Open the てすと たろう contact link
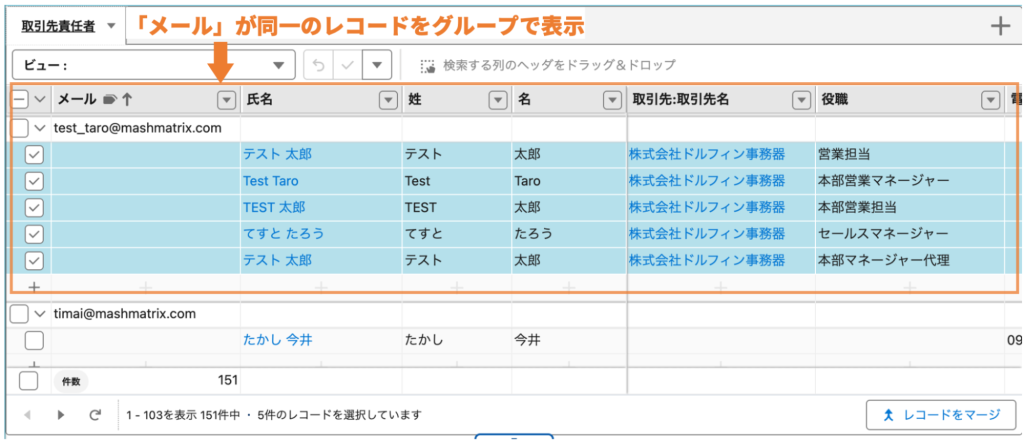Viewport: 1024px width, 440px height. tap(283, 234)
